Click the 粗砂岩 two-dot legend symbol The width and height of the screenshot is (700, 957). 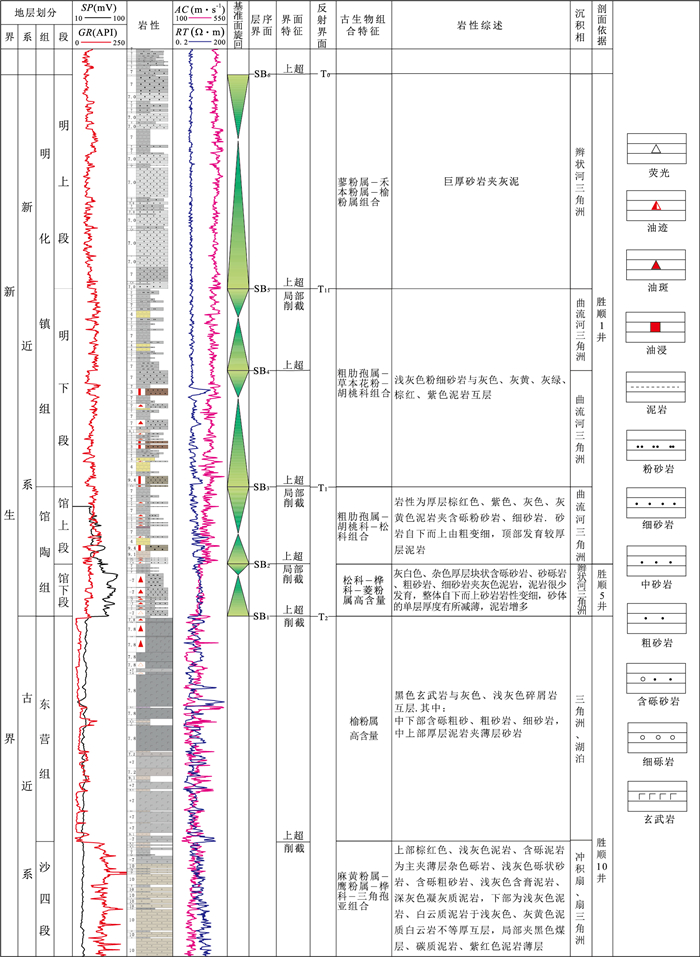[x=656, y=619]
